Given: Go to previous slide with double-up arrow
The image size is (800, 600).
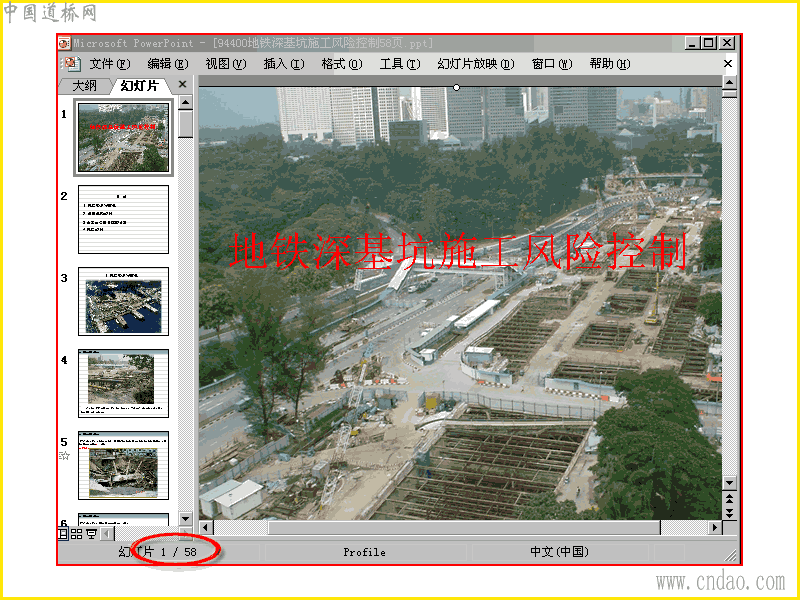Looking at the screenshot, I should [730, 498].
